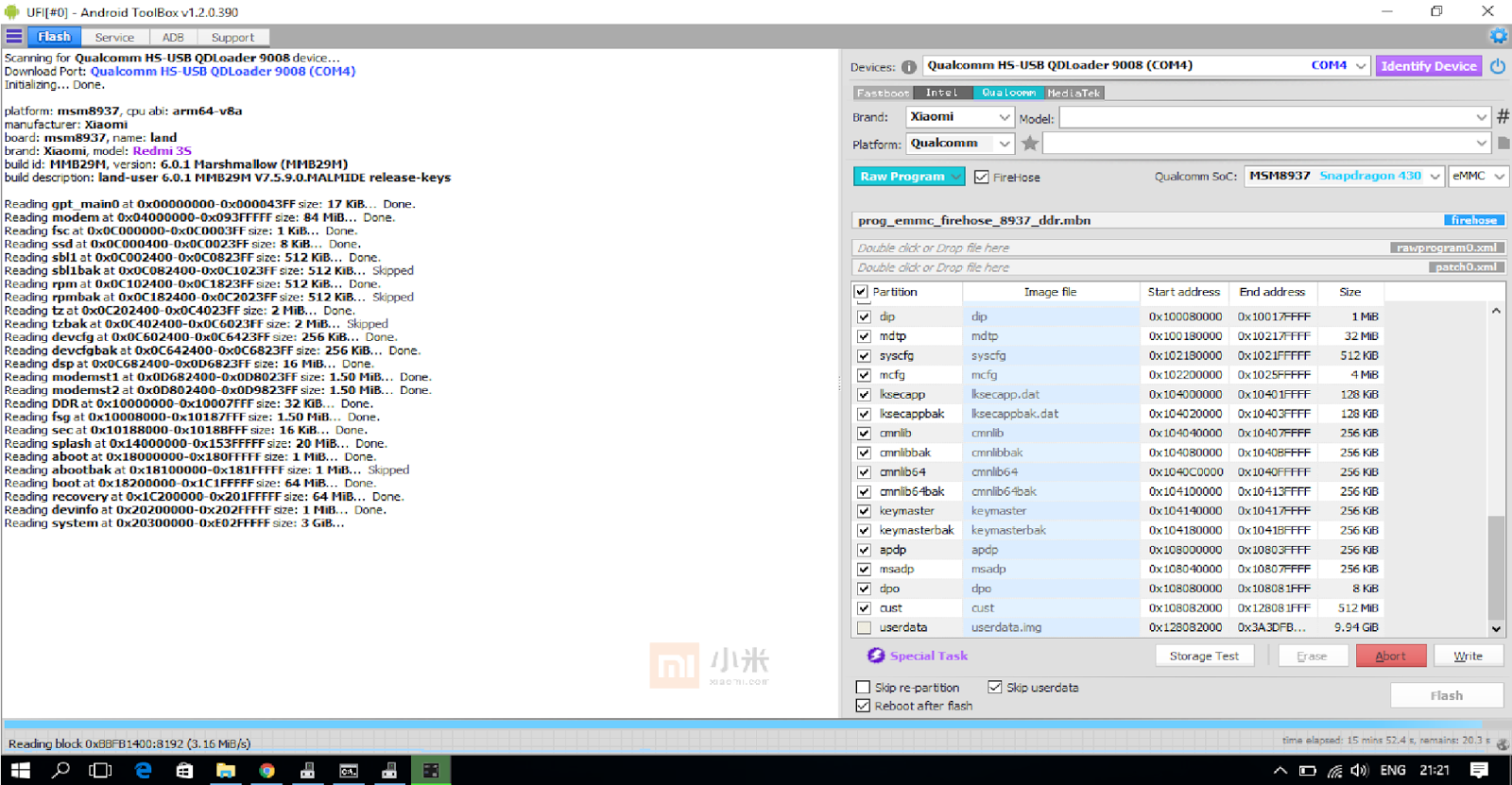Click the red Abort button
This screenshot has width=1512, height=785.
tap(1390, 656)
